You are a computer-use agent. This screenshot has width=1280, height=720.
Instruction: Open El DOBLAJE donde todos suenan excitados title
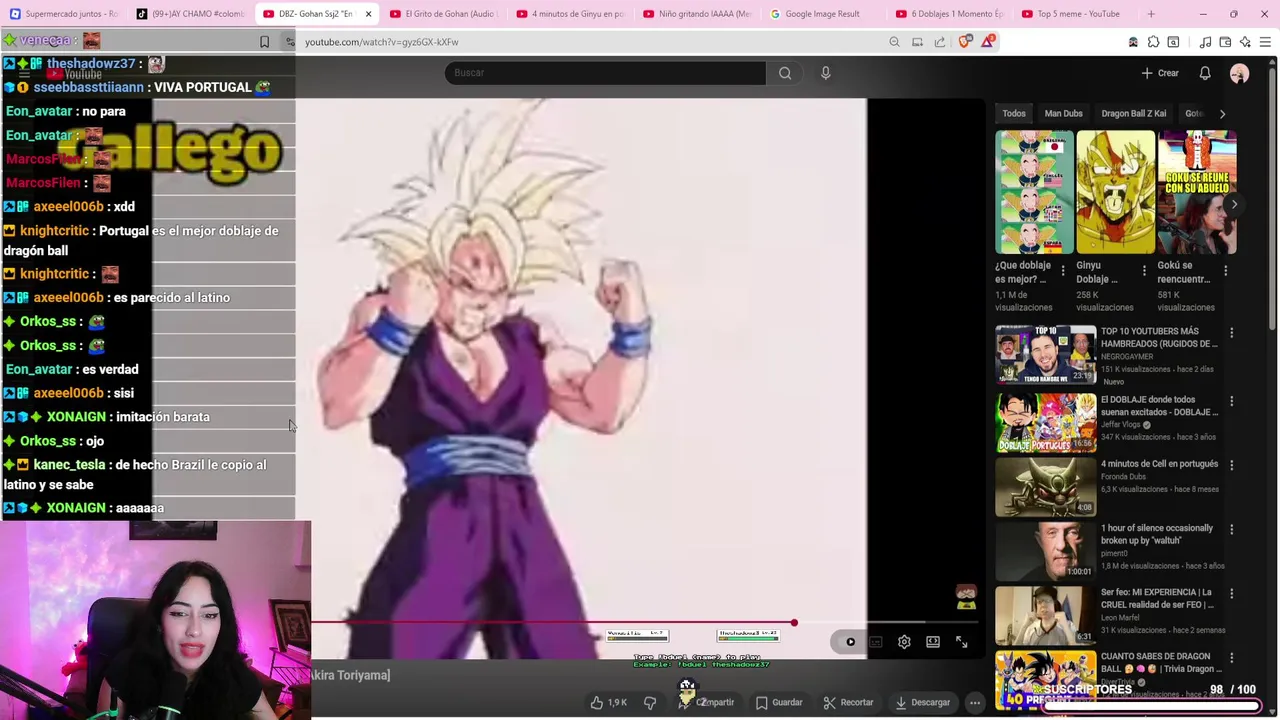click(1159, 405)
